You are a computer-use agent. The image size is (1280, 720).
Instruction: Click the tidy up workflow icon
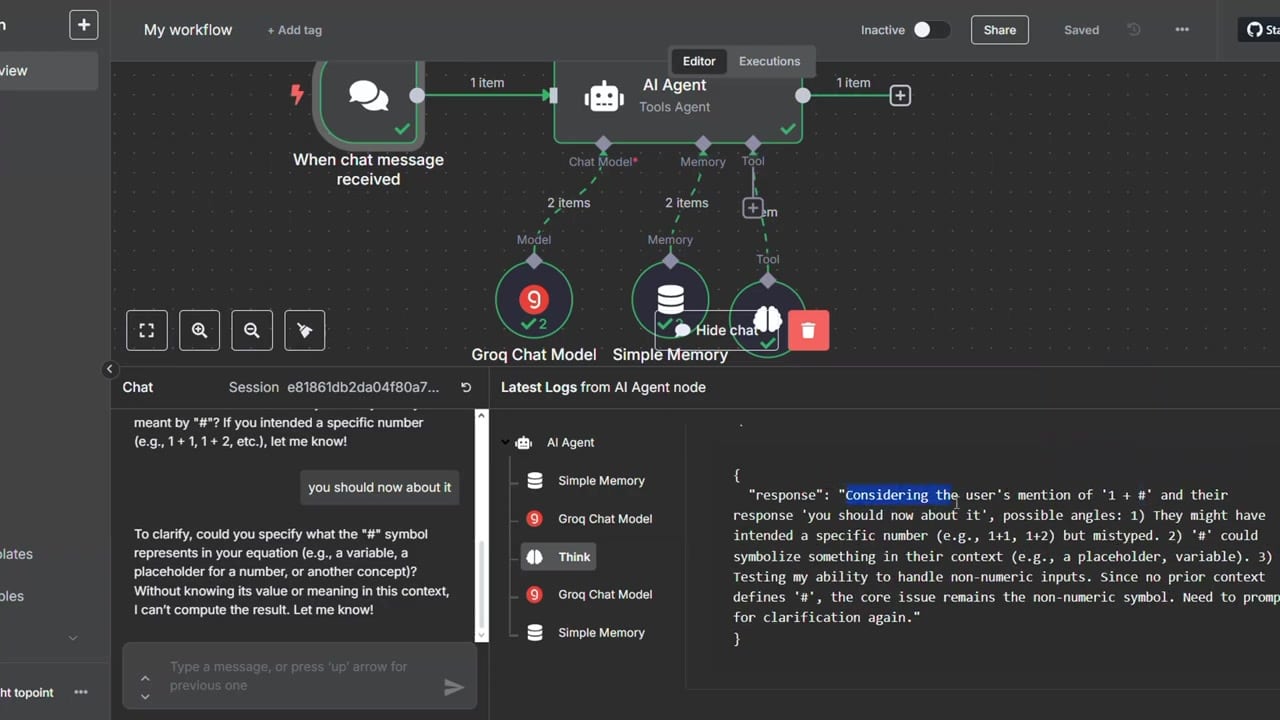tap(305, 330)
